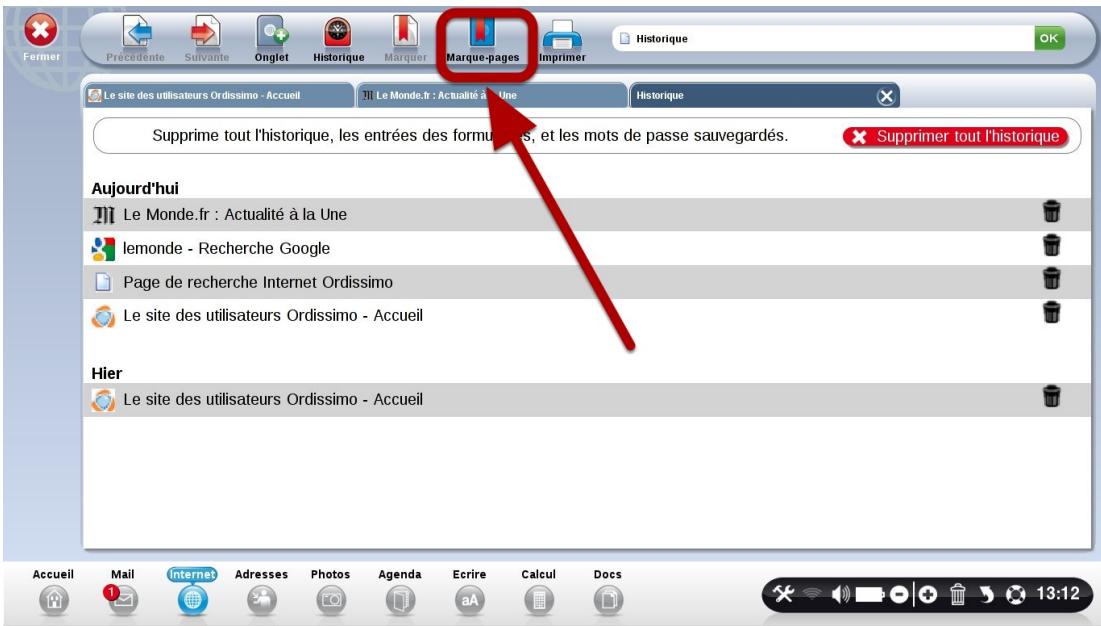Image resolution: width=1101 pixels, height=626 pixels.
Task: Switch to the Le Monde.fr tab
Action: tap(492, 95)
